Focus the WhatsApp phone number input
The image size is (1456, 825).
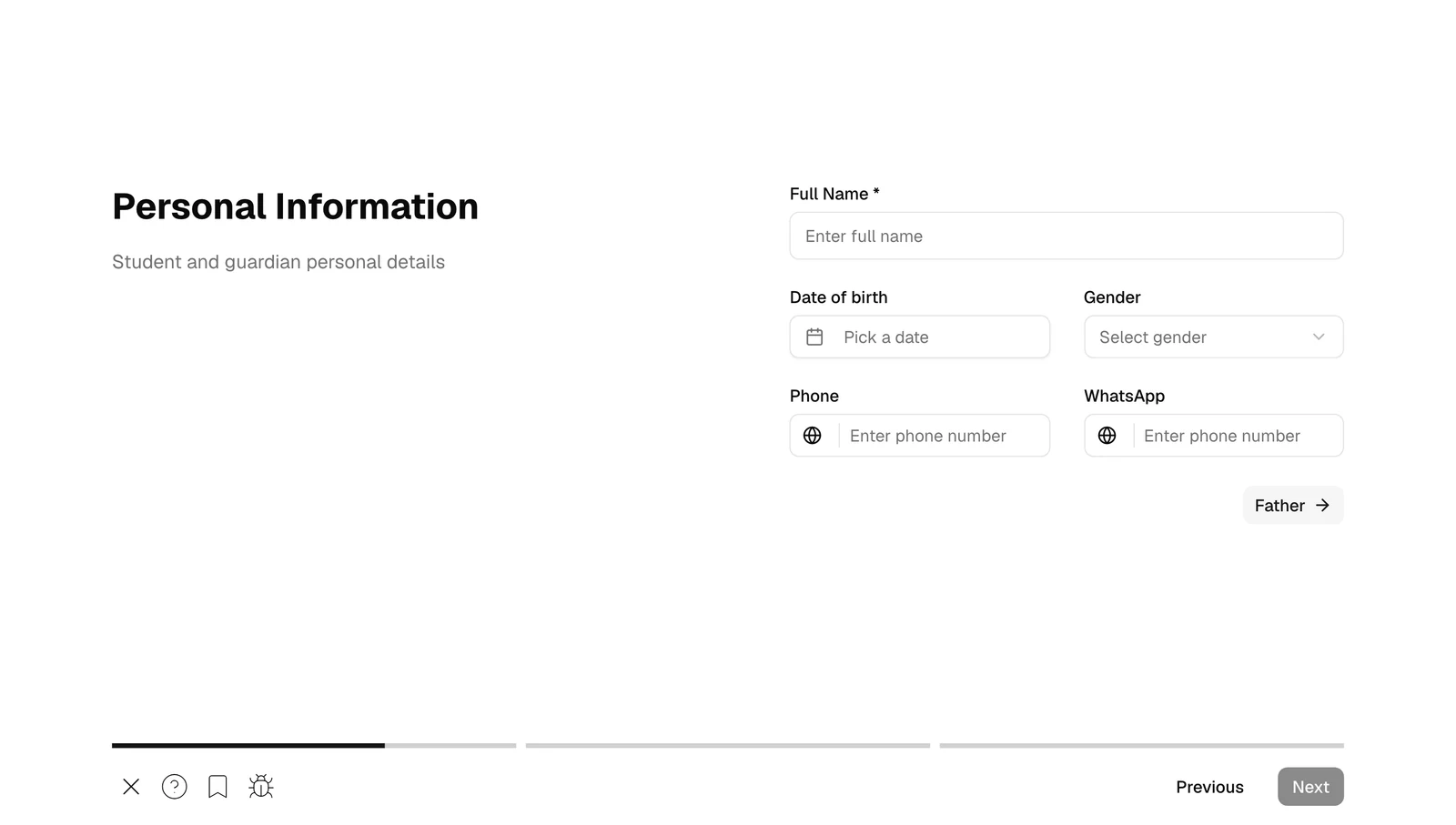click(1238, 436)
